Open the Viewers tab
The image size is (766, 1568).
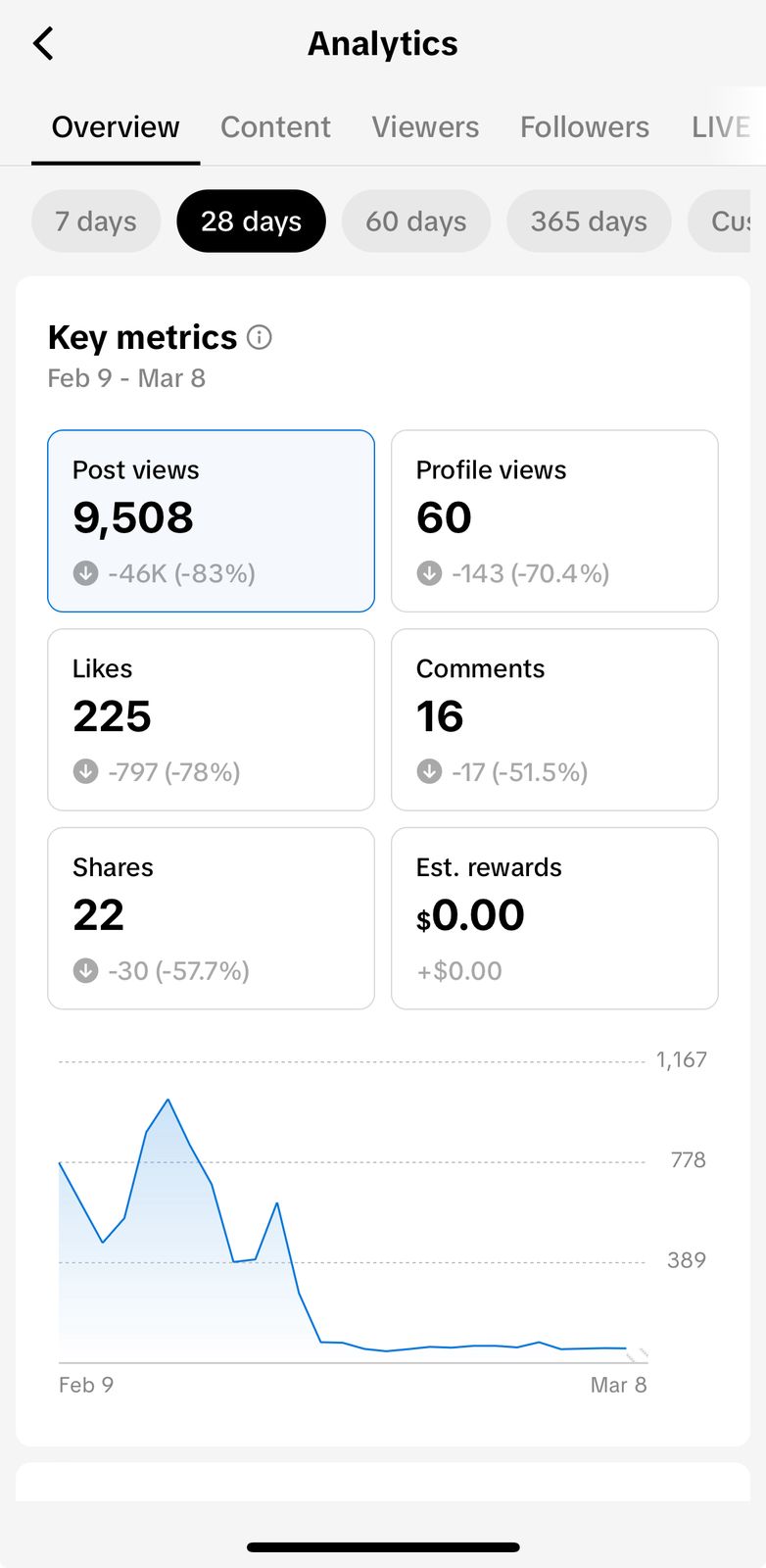[425, 127]
